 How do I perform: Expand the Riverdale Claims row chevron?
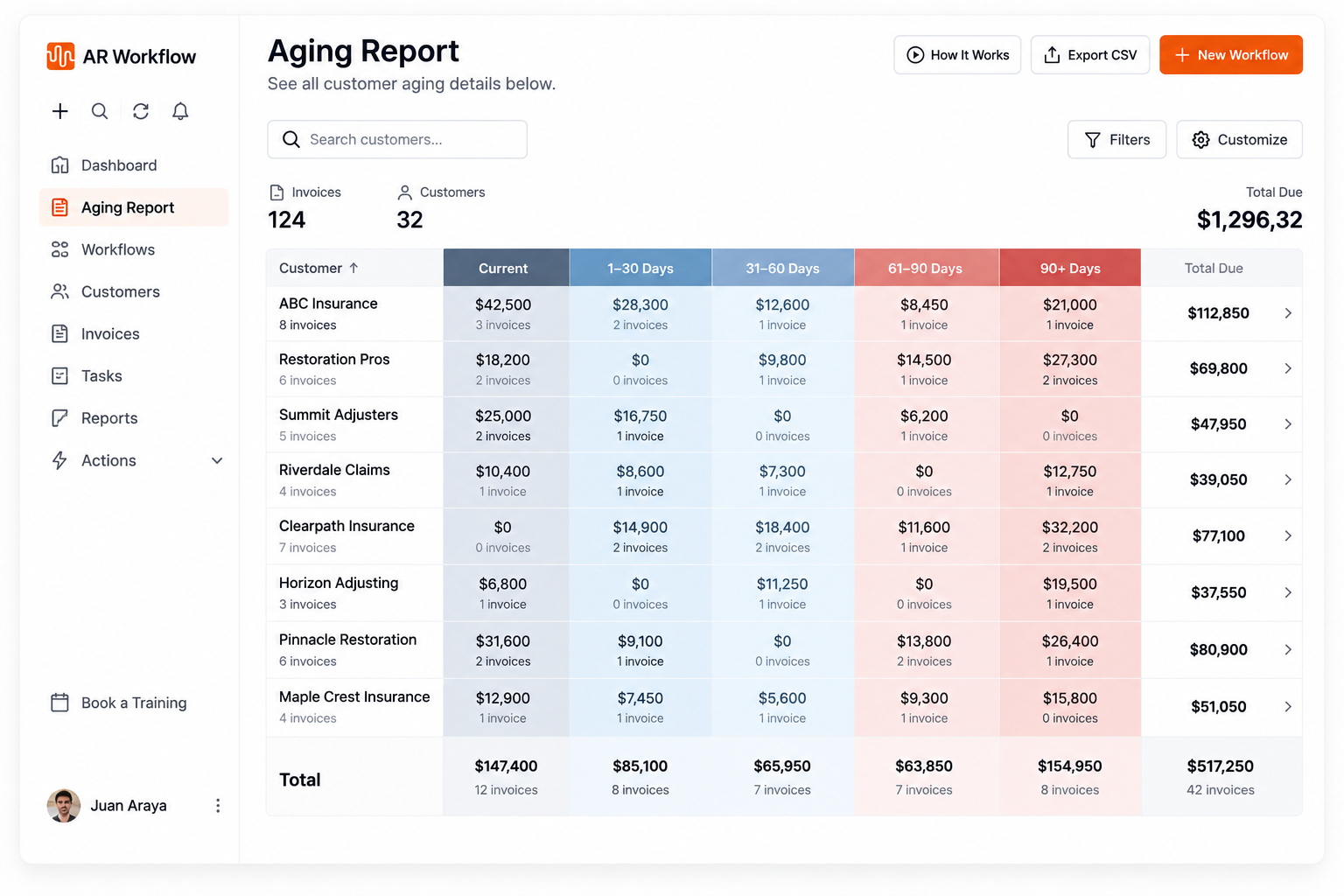pyautogui.click(x=1288, y=479)
